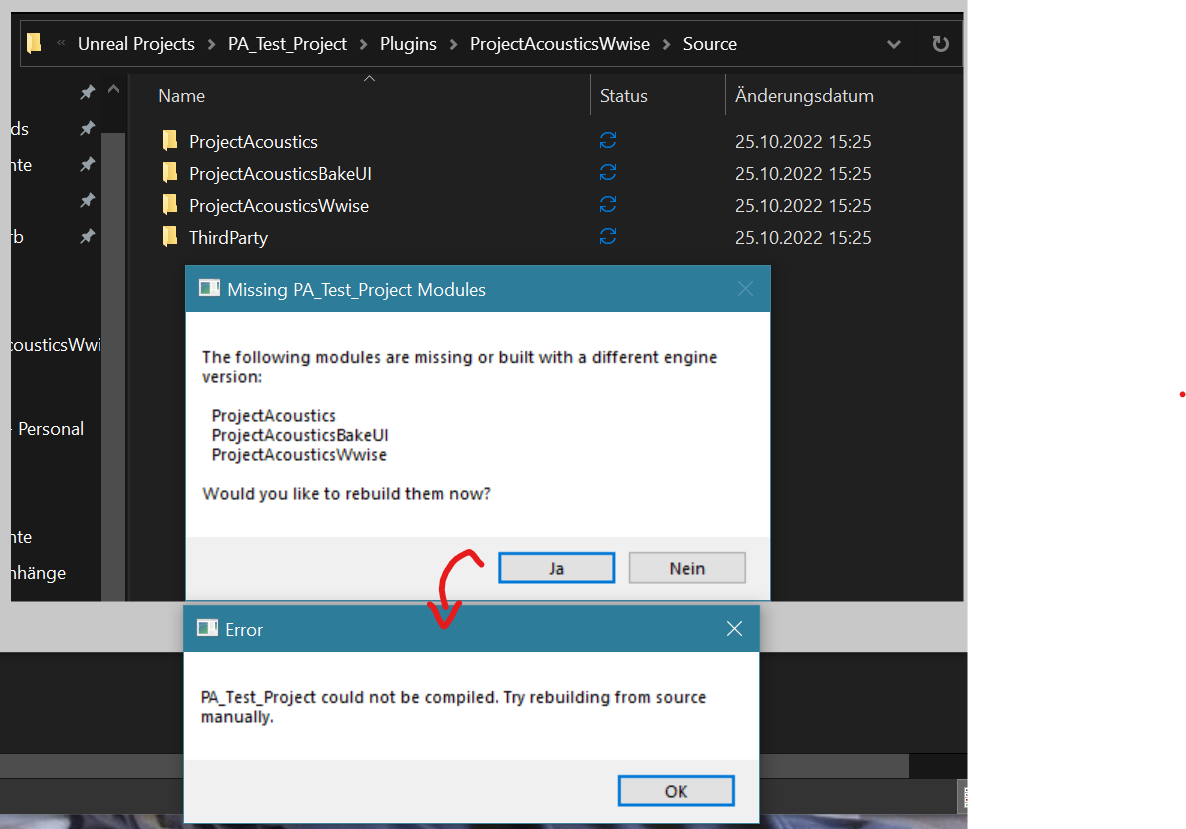Click the folder icon in address bar
The width and height of the screenshot is (1186, 829).
[x=34, y=43]
